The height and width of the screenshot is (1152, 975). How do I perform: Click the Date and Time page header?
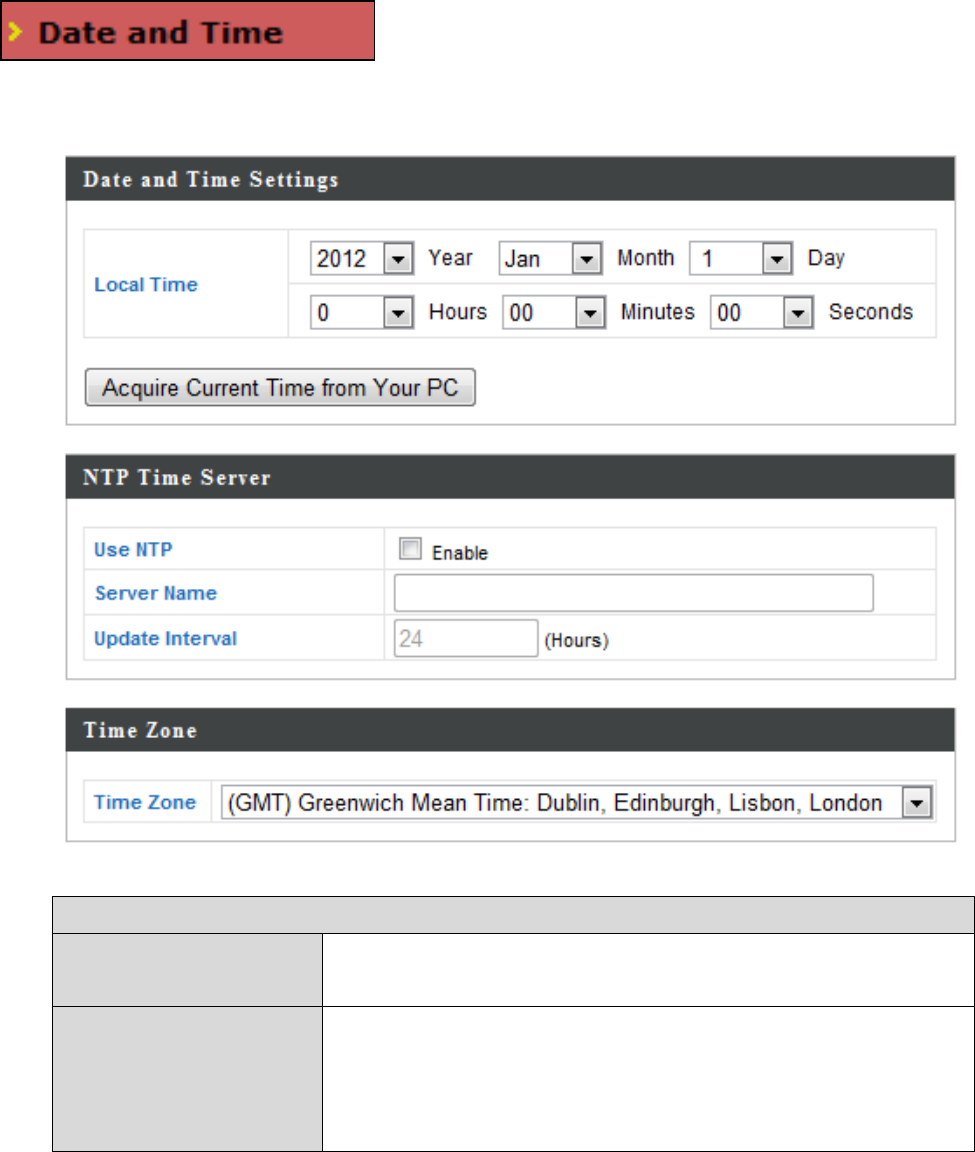point(187,31)
